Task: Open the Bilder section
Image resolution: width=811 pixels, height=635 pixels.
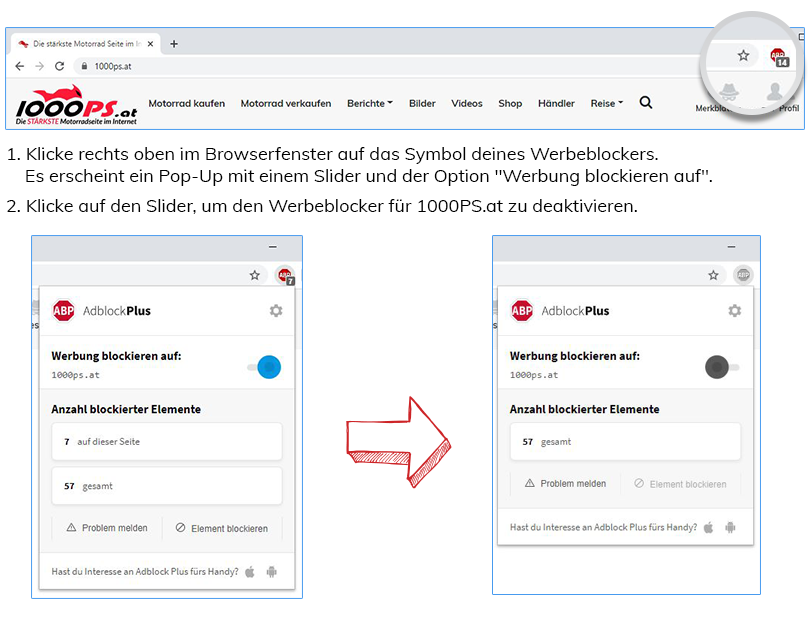Action: [422, 103]
